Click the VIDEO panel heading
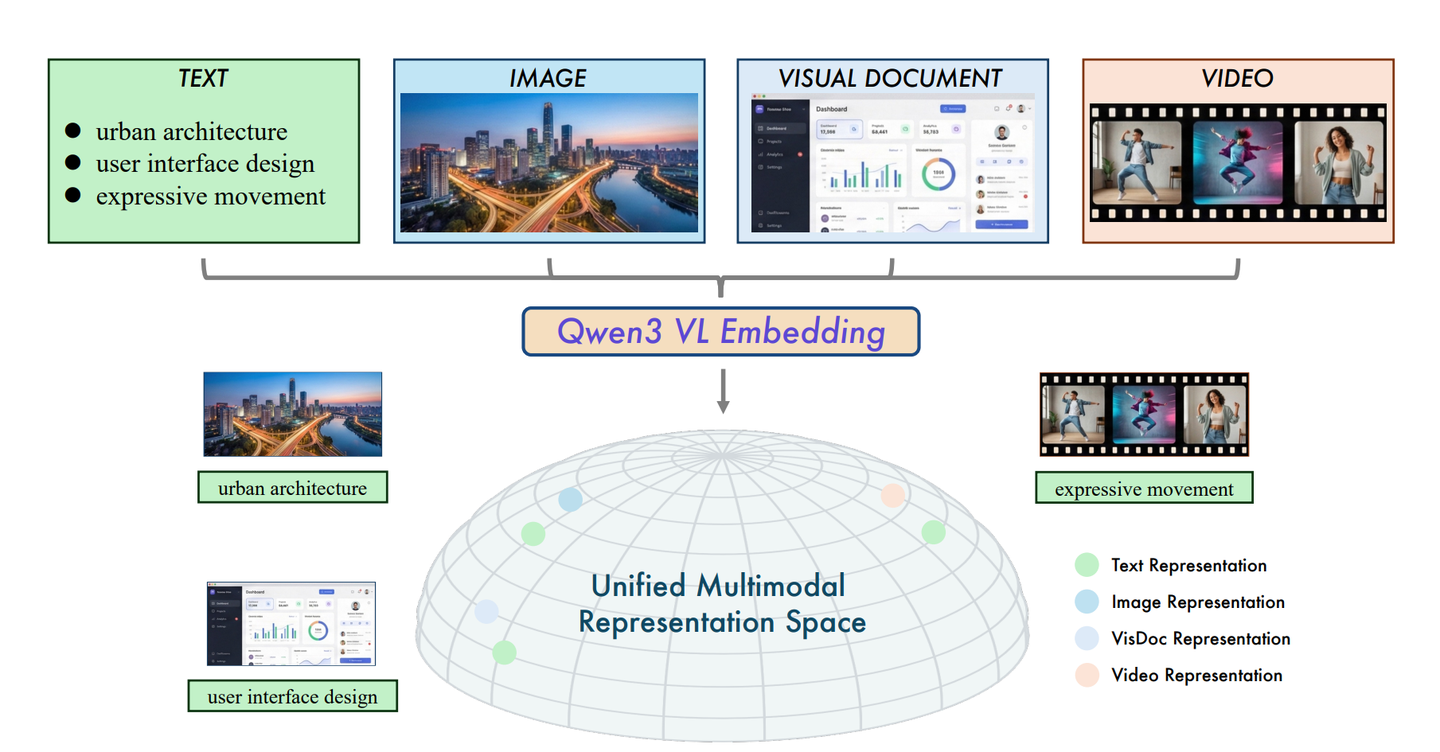Viewport: 1440px width, 752px height. (x=1238, y=78)
